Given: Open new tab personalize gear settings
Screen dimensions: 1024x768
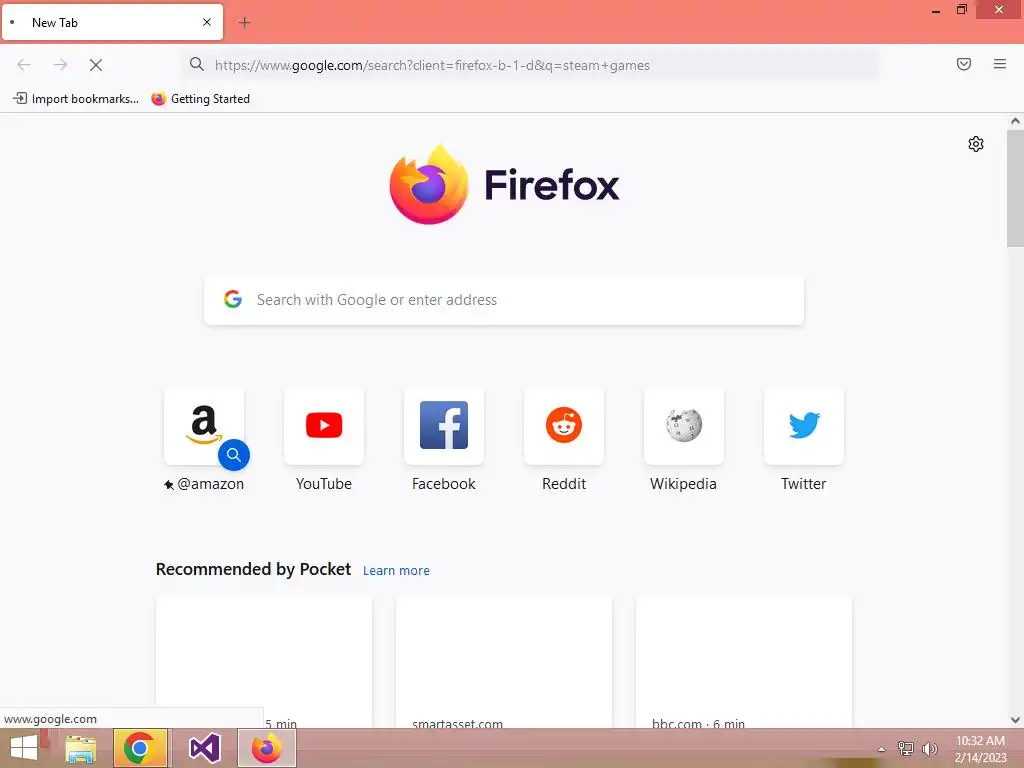Looking at the screenshot, I should click(975, 144).
